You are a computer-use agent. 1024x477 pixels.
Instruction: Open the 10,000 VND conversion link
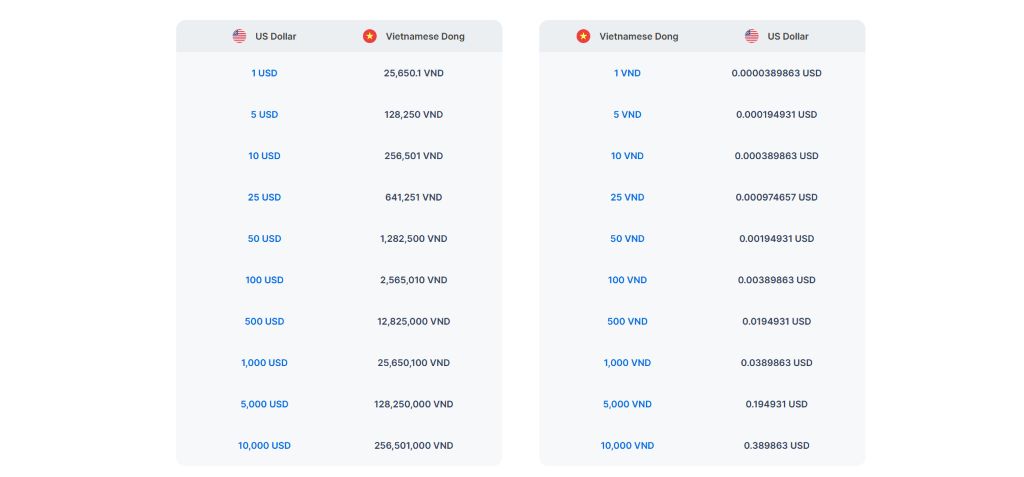coord(627,446)
